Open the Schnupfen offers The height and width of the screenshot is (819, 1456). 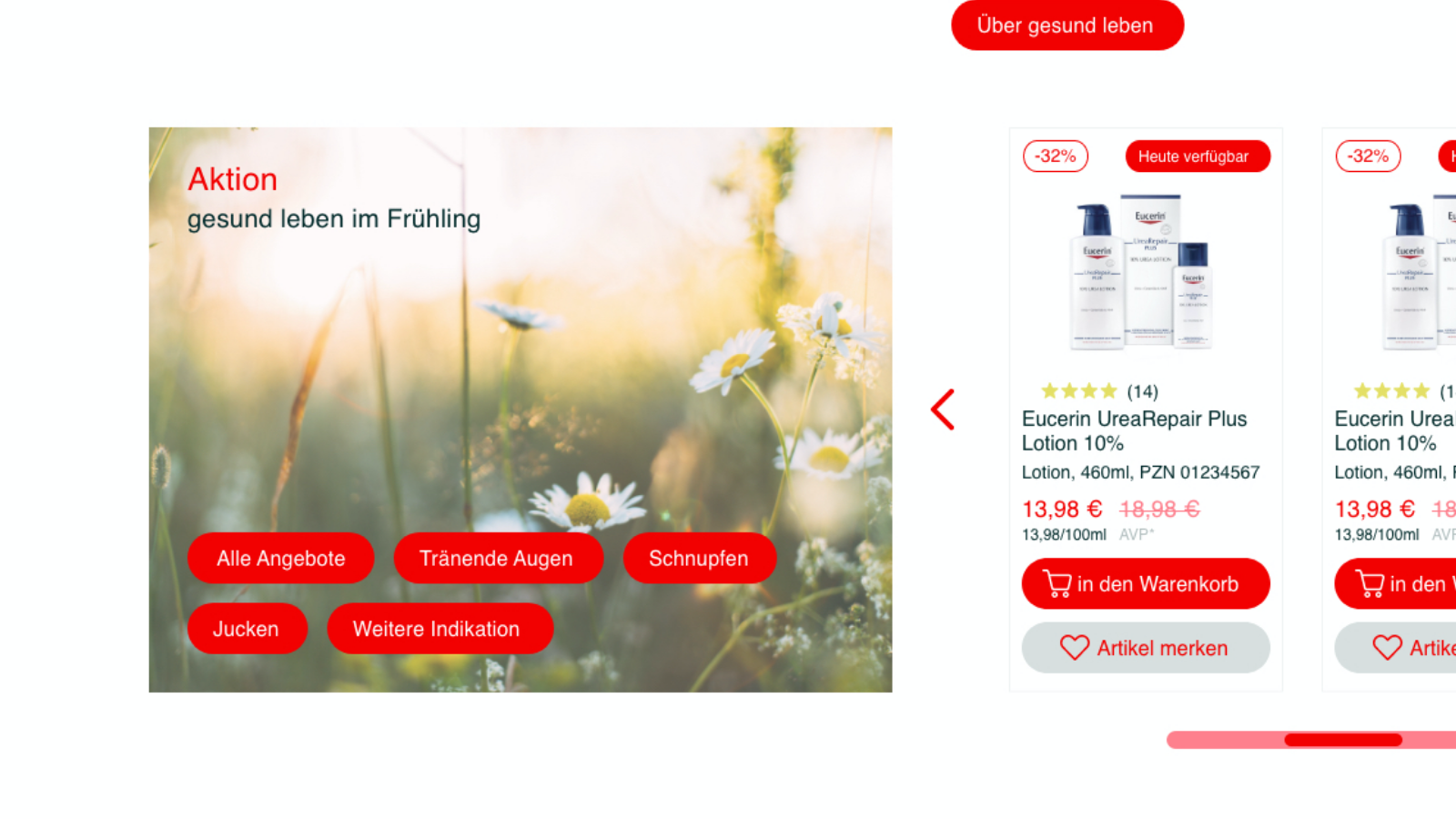coord(699,558)
